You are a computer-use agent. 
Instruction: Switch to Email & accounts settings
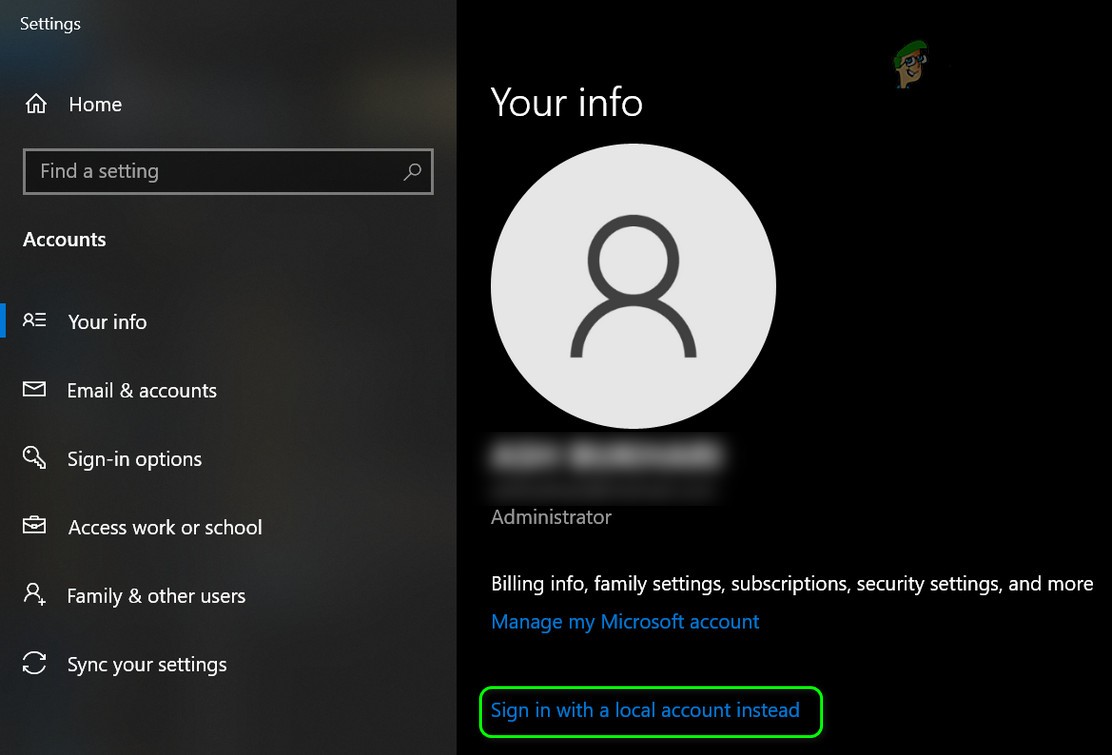tap(142, 390)
